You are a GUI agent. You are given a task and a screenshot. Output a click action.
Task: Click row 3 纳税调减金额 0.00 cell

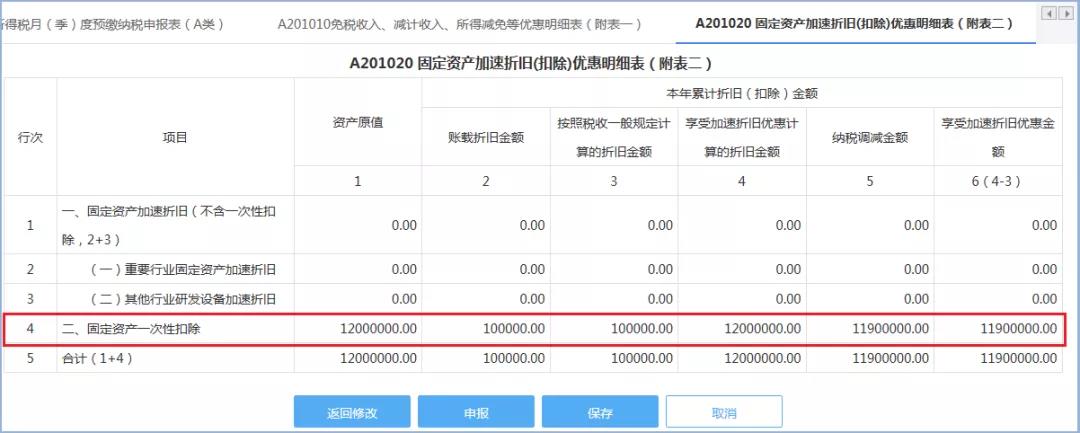(871, 299)
